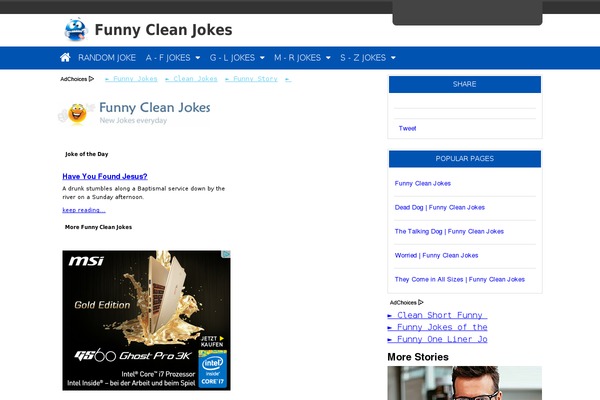Click the Funny Story ad link
This screenshot has height=400, width=600.
(x=251, y=79)
